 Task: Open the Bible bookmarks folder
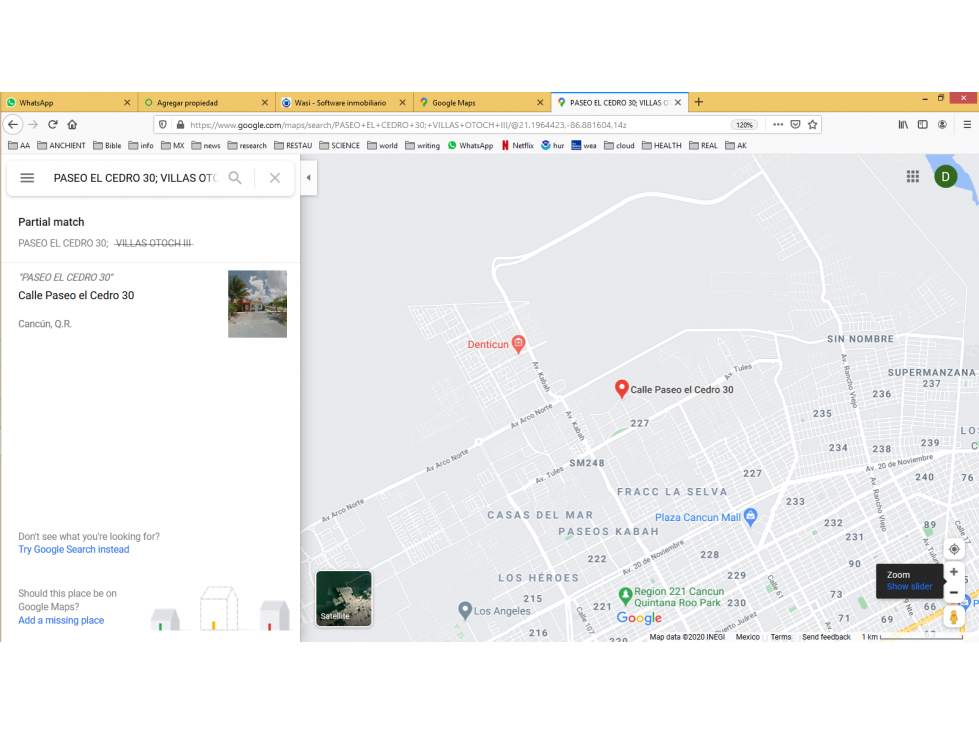click(107, 145)
